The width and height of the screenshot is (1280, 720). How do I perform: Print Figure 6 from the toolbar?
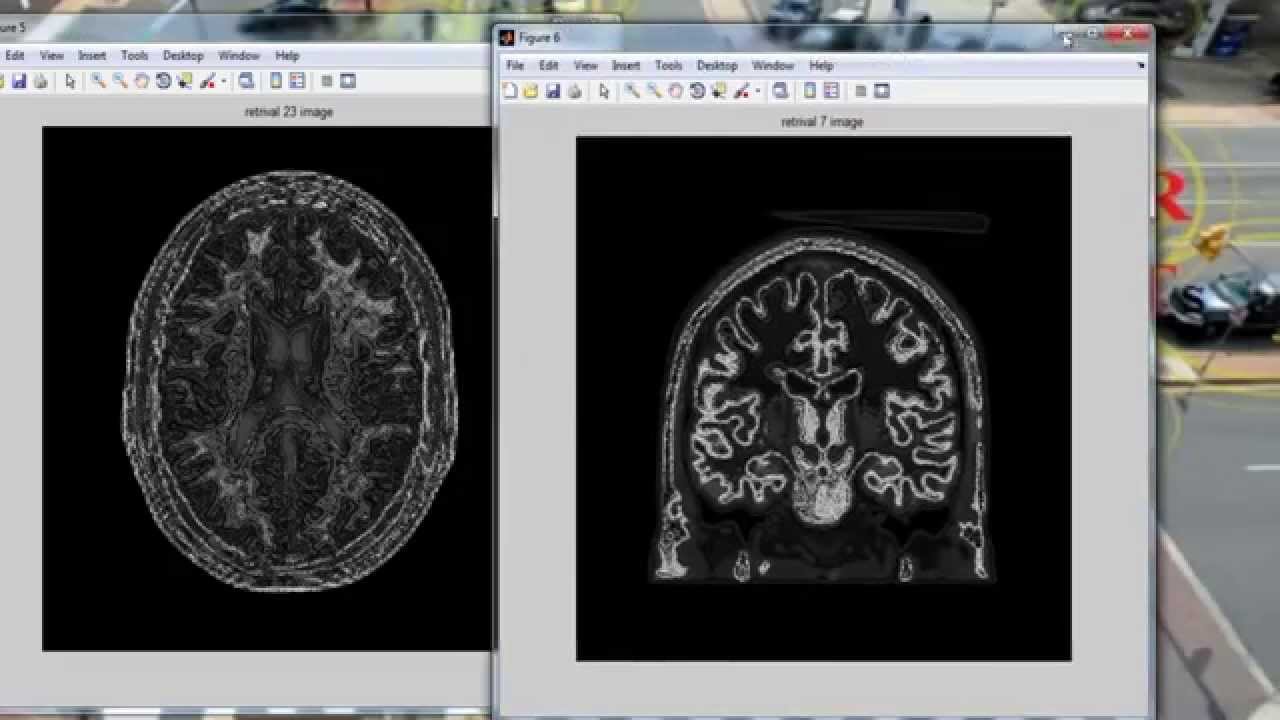(x=575, y=91)
